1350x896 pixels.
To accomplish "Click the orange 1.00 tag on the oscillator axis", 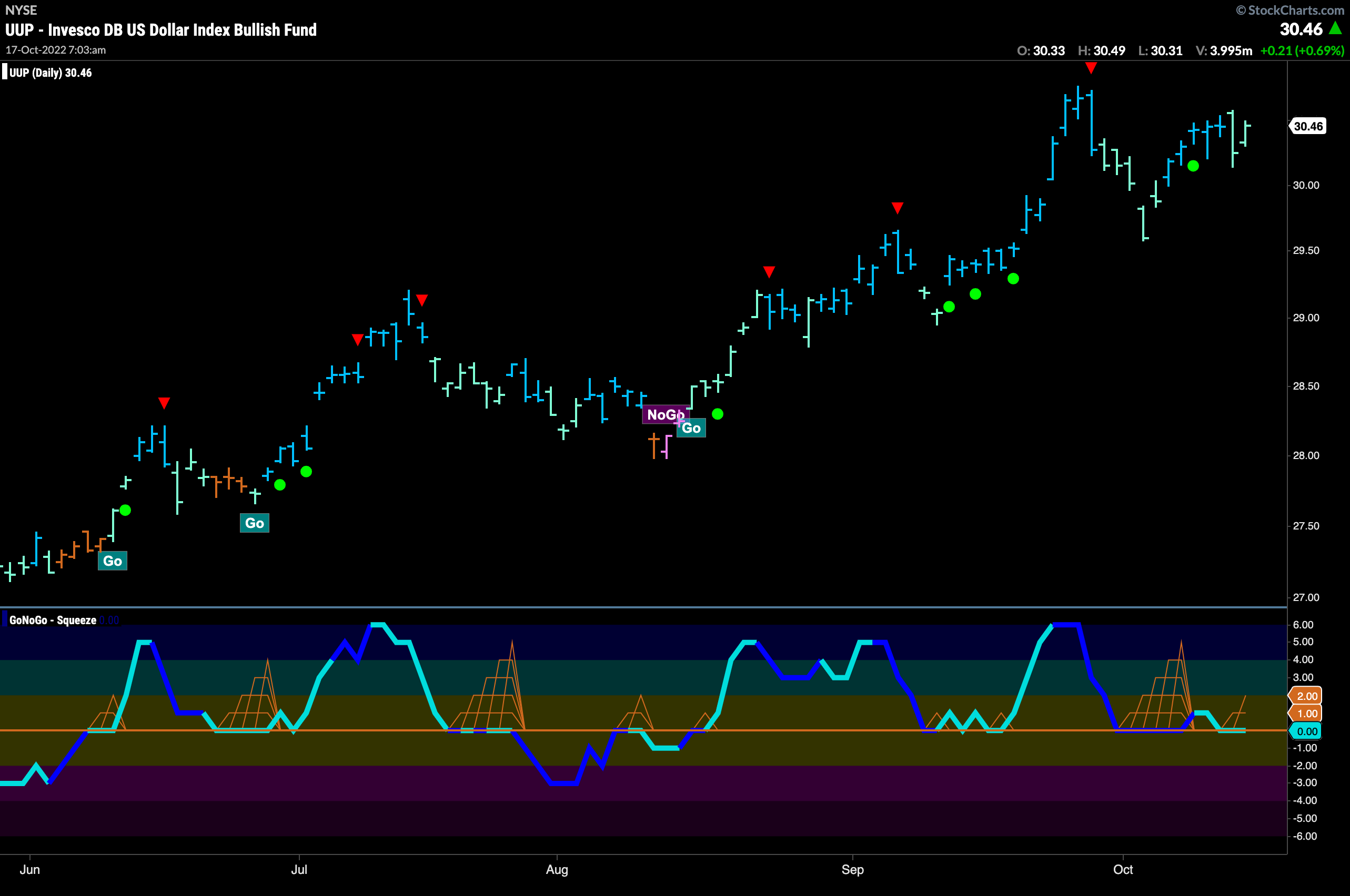I will pos(1305,714).
